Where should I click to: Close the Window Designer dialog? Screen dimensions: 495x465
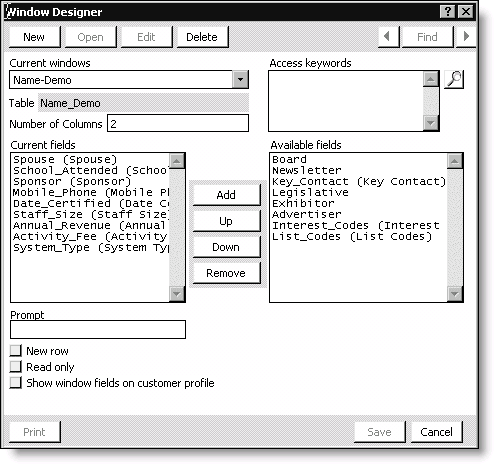click(466, 12)
